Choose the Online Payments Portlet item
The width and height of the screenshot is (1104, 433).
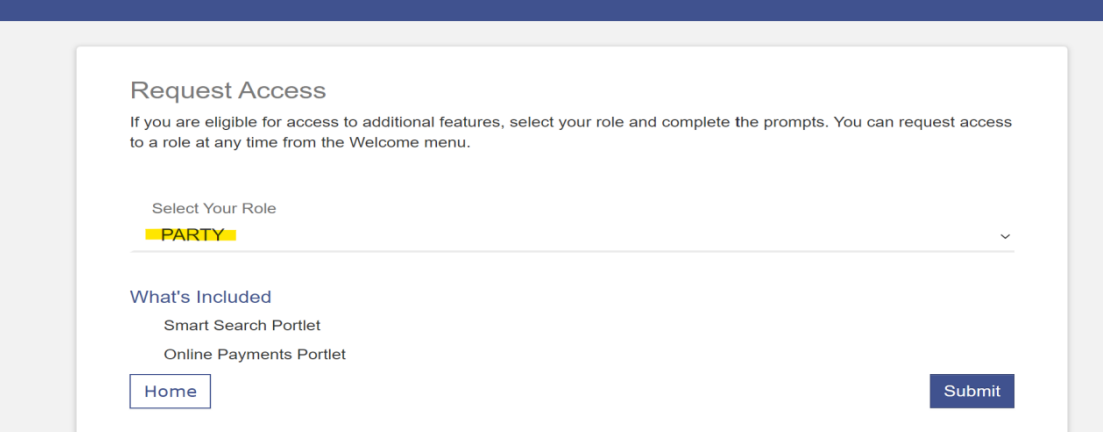click(255, 354)
